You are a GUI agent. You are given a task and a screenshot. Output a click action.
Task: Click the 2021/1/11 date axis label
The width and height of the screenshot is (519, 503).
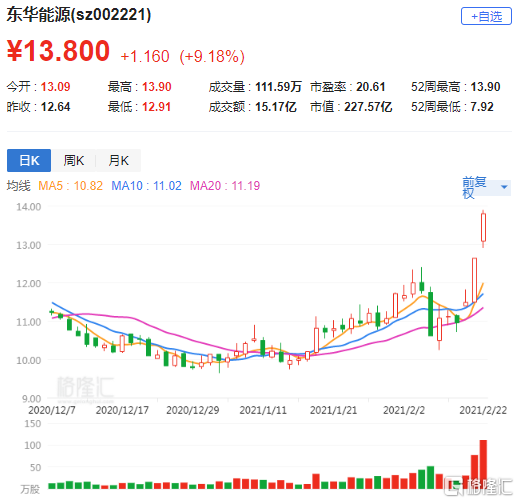[x=263, y=410]
